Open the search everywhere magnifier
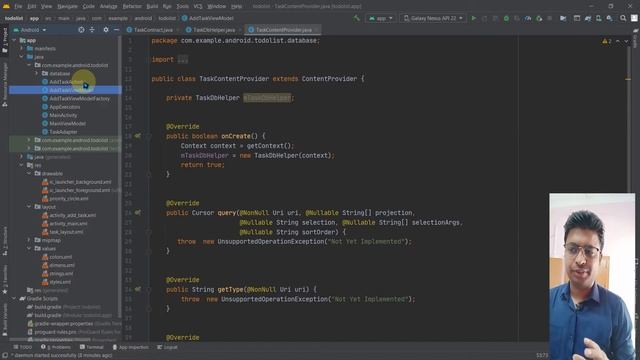The height and width of the screenshot is (360, 640). (623, 18)
